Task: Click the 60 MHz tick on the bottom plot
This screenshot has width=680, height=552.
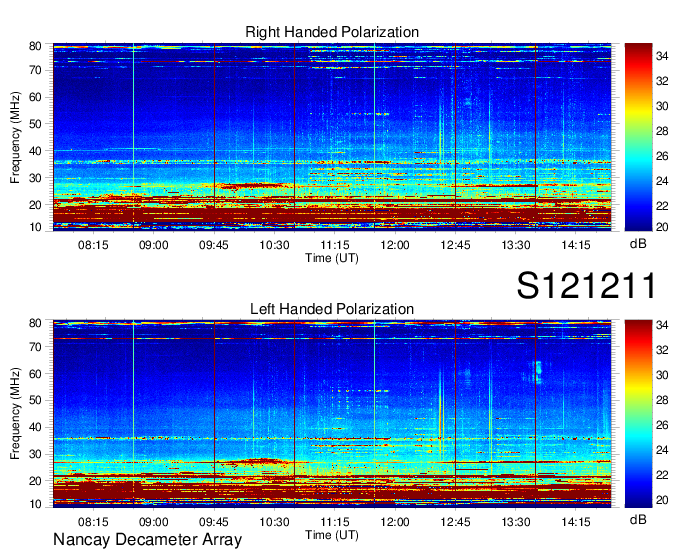Action: [x=35, y=374]
